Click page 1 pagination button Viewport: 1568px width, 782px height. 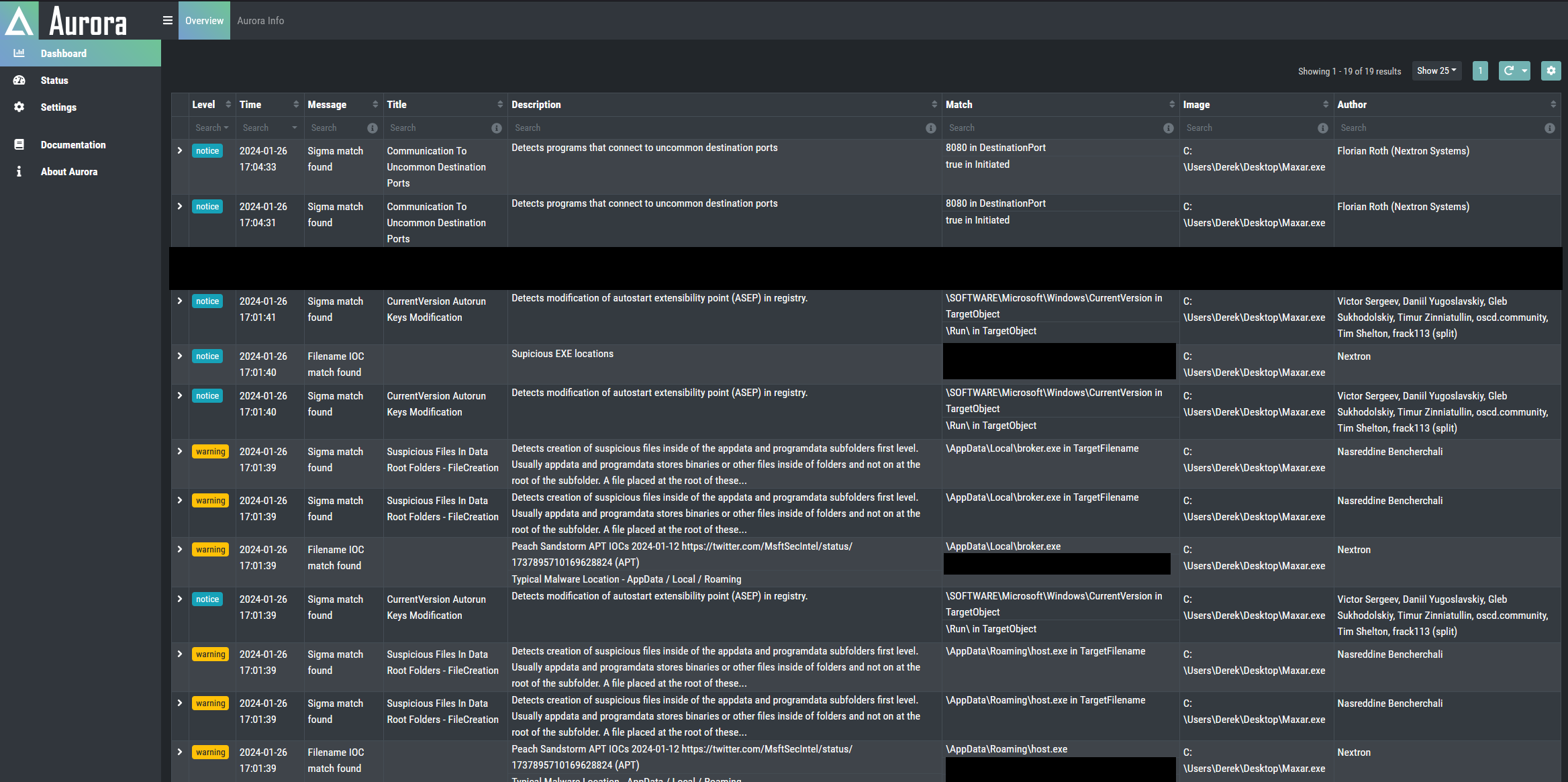[1479, 70]
